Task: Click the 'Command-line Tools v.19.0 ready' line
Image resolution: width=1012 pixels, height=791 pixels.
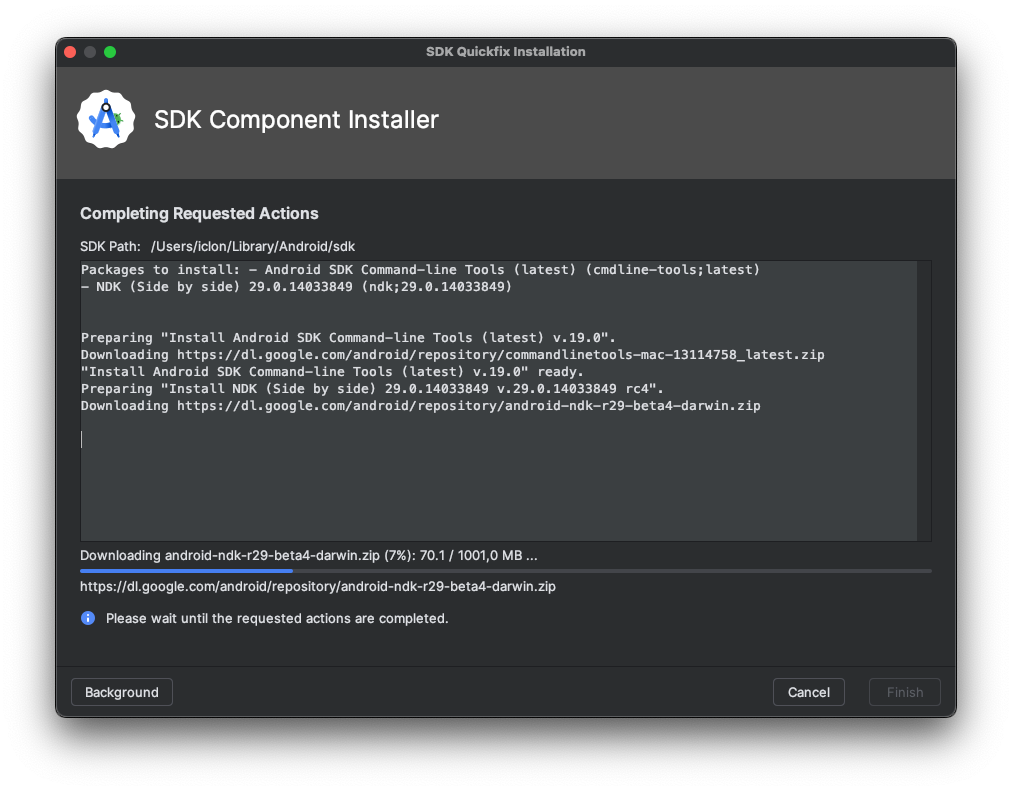Action: click(x=332, y=372)
